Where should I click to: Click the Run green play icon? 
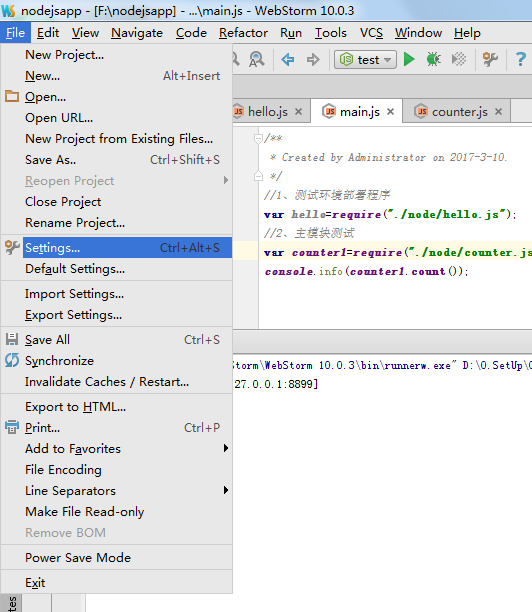[409, 59]
